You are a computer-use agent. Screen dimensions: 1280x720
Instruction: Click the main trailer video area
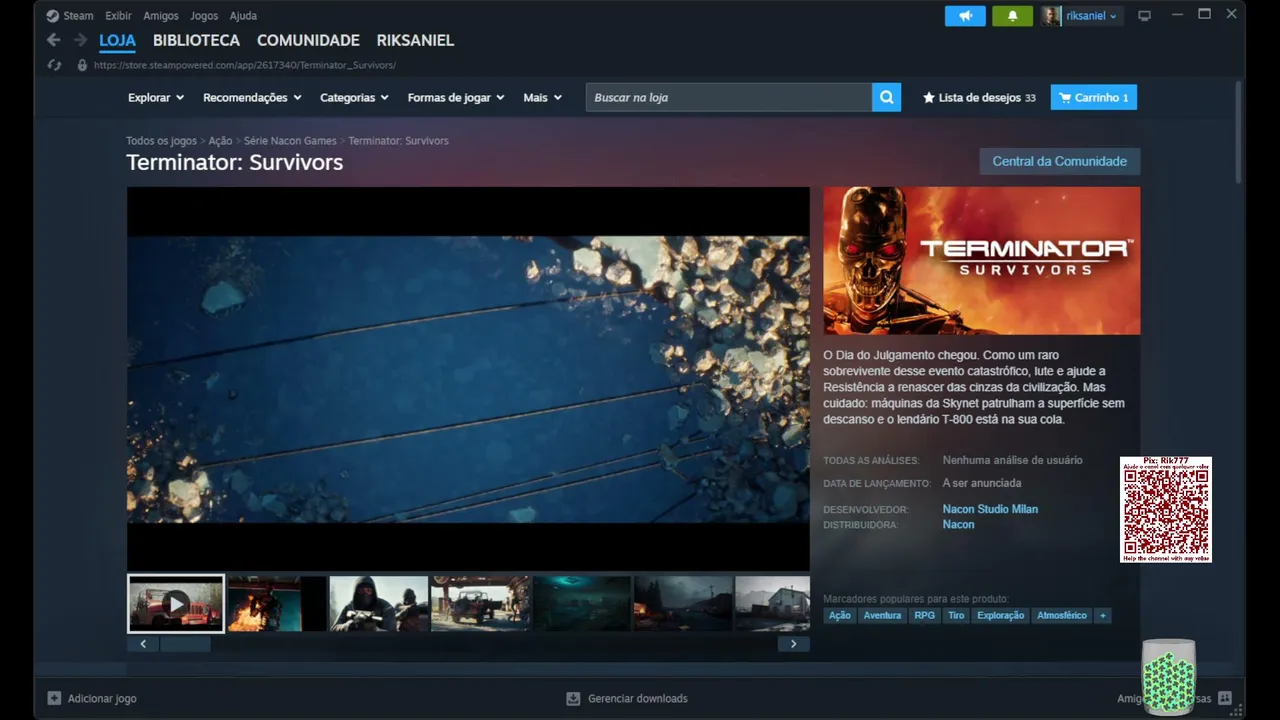(468, 379)
